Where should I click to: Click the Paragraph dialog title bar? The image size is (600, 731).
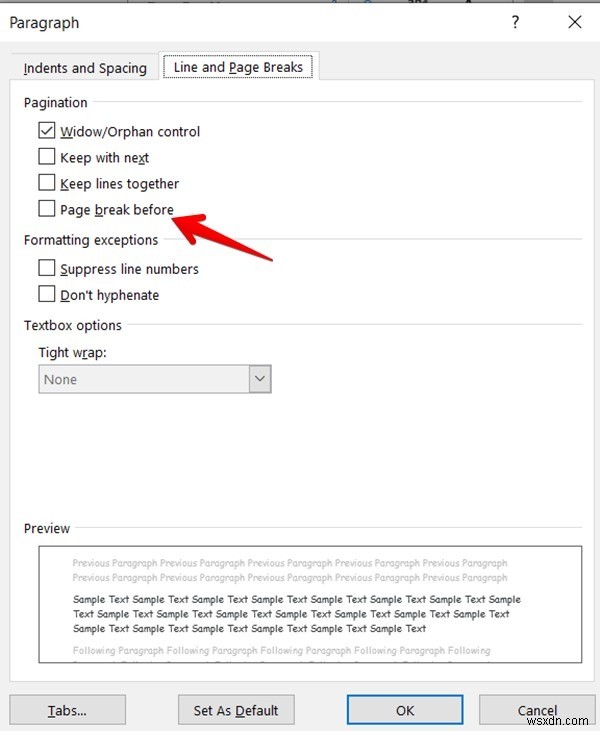tap(250, 22)
